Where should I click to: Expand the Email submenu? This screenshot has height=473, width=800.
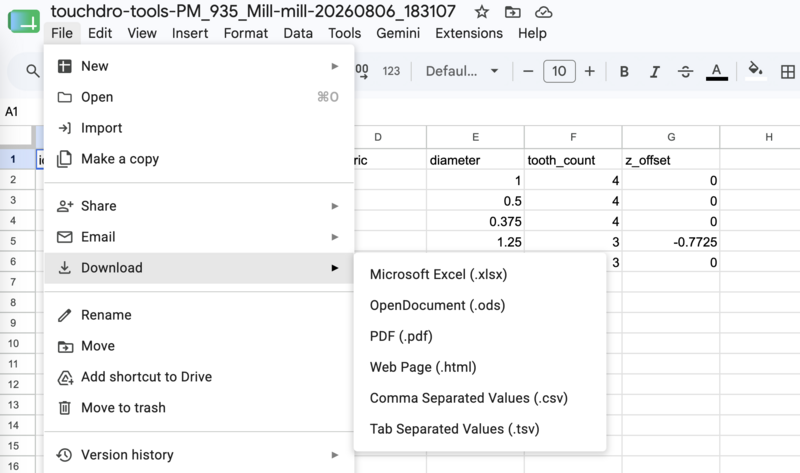199,237
